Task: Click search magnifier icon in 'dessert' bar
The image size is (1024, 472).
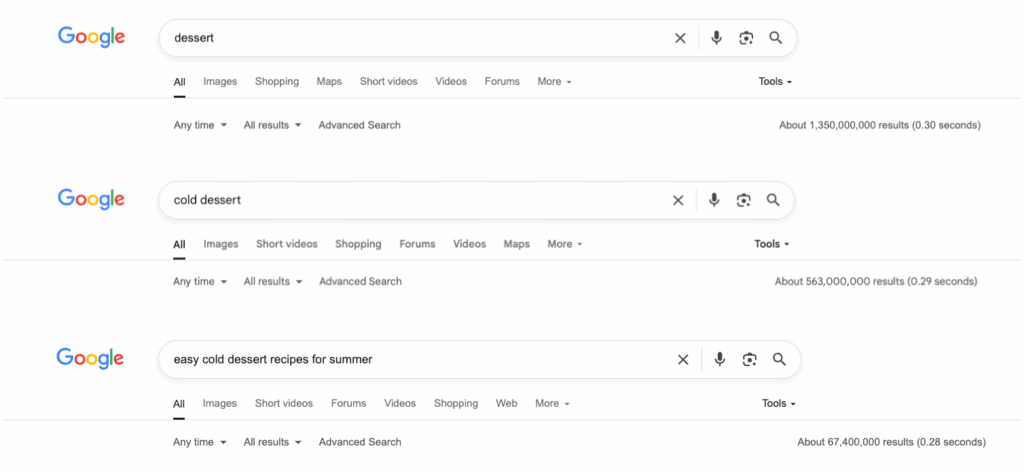Action: [x=775, y=38]
